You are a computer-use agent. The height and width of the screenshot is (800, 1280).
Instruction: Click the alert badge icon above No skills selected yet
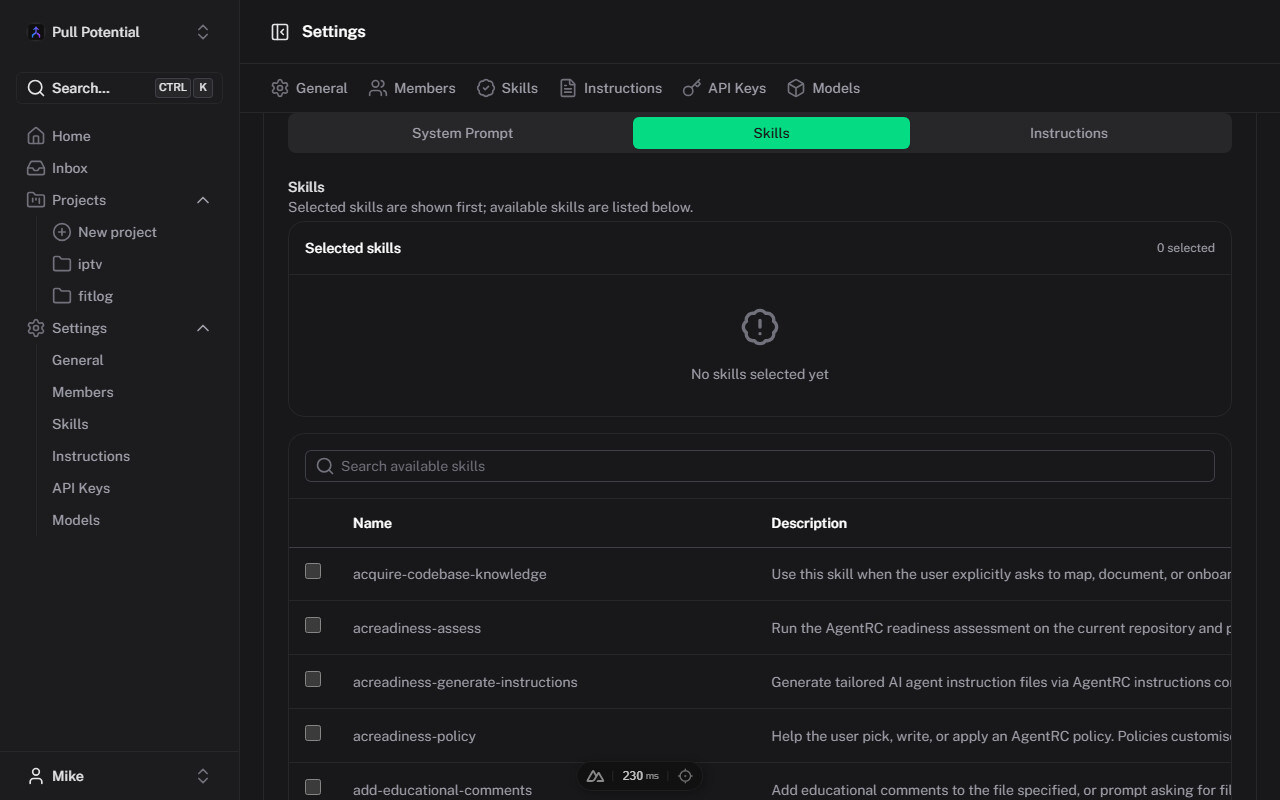pos(760,327)
